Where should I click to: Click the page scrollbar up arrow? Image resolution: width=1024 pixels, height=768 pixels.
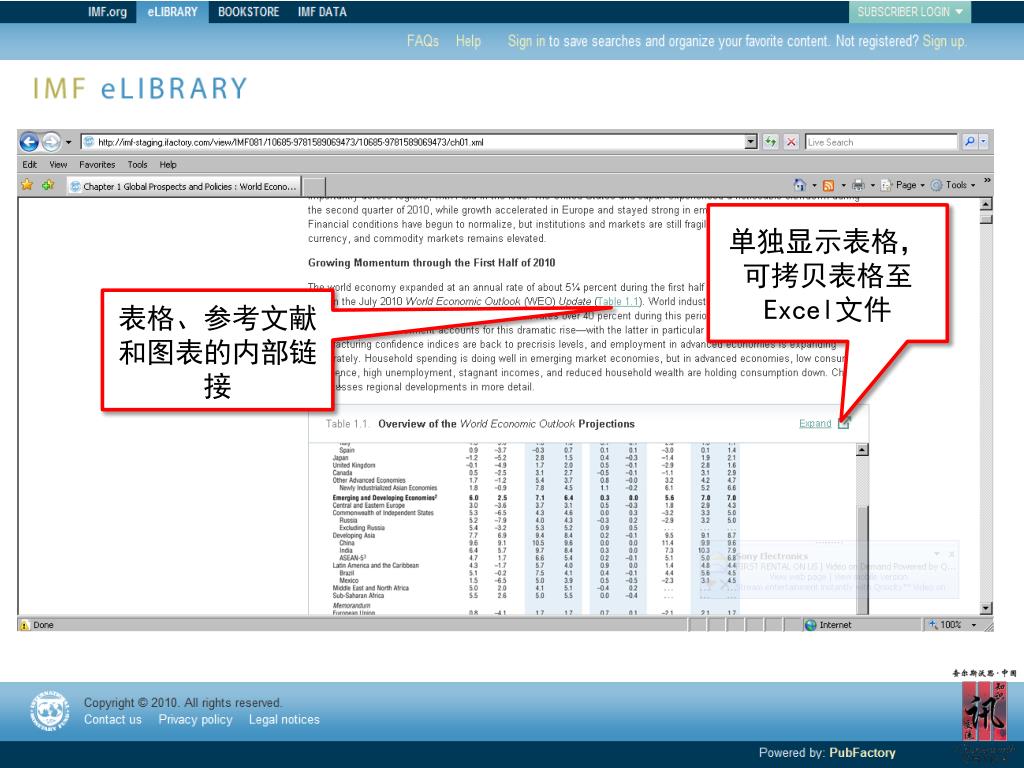(x=986, y=204)
